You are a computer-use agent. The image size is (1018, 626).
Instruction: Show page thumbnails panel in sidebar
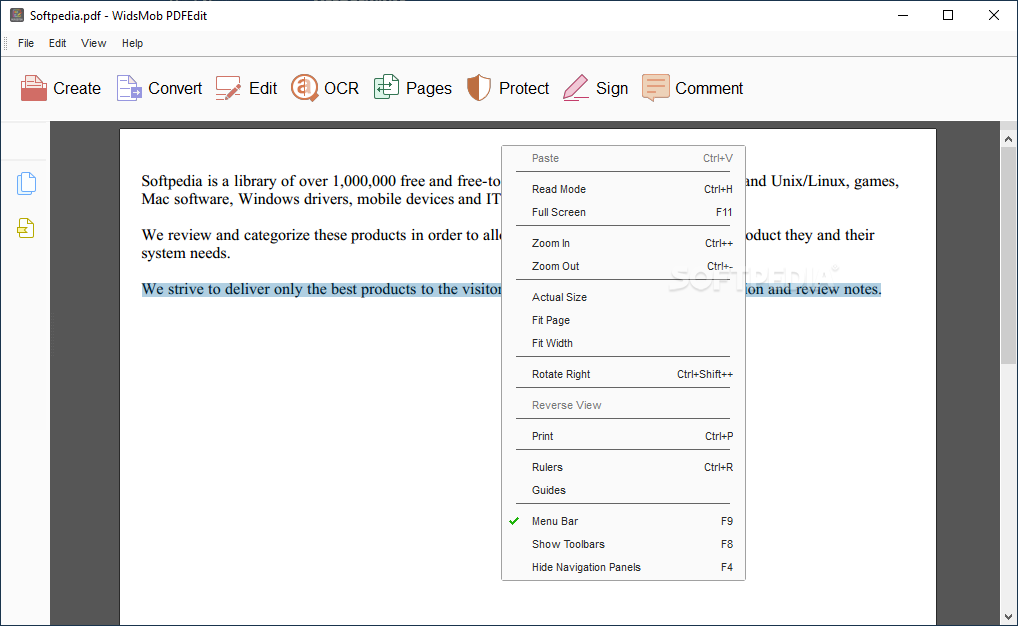pyautogui.click(x=26, y=184)
